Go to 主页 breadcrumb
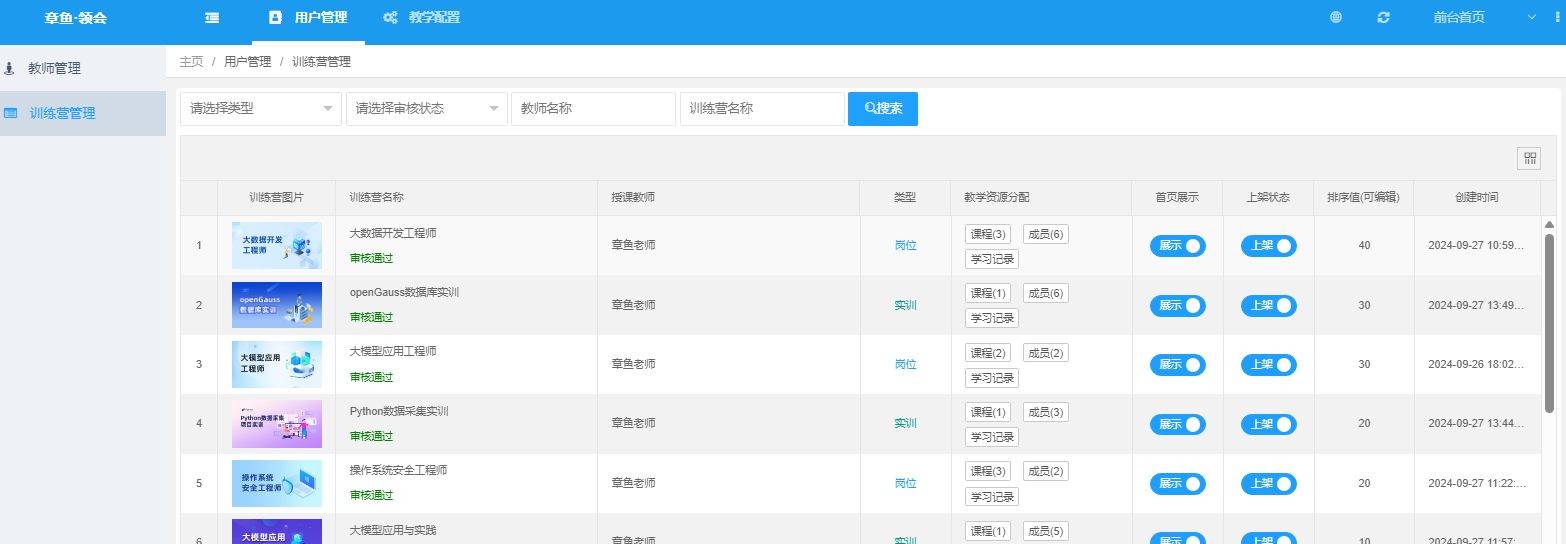The image size is (1566, 544). [191, 62]
